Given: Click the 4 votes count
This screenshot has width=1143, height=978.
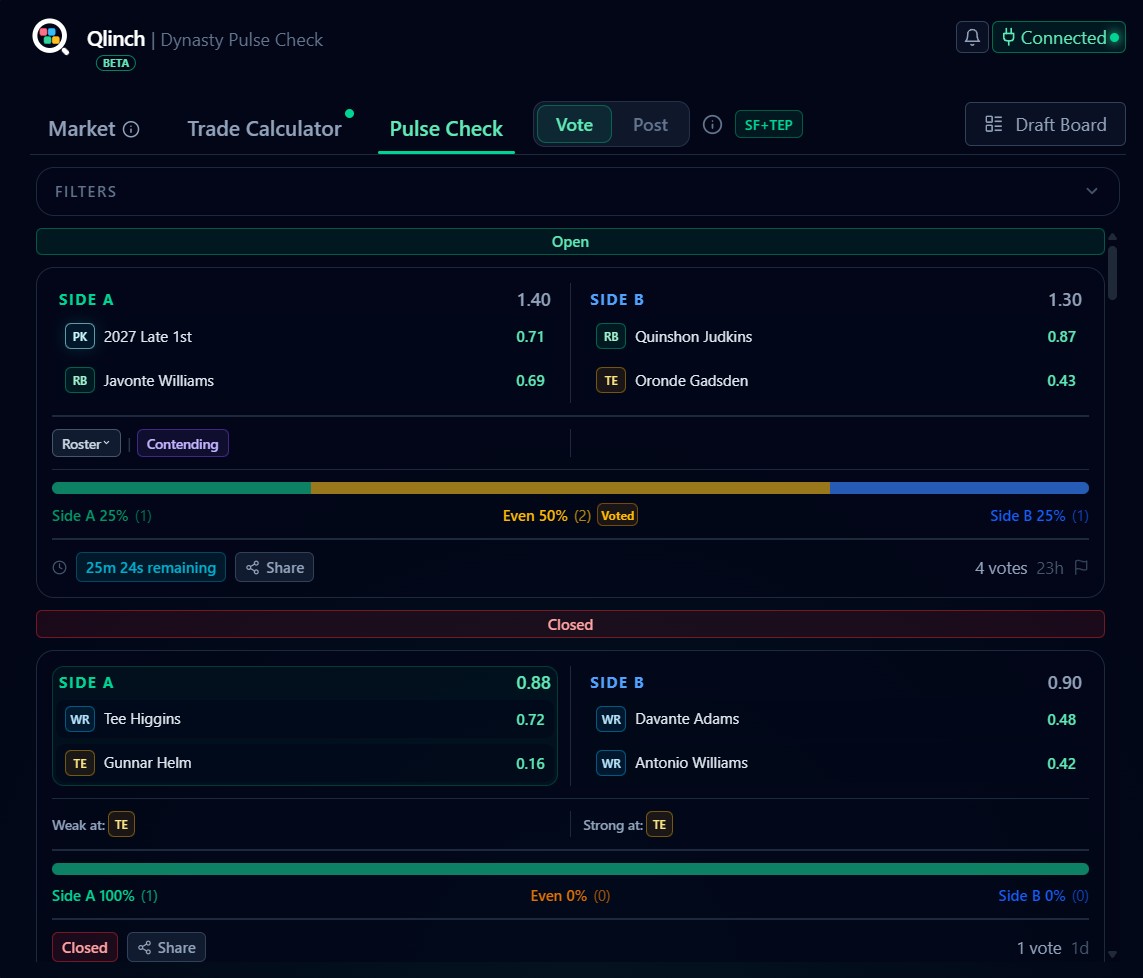Looking at the screenshot, I should point(1001,568).
